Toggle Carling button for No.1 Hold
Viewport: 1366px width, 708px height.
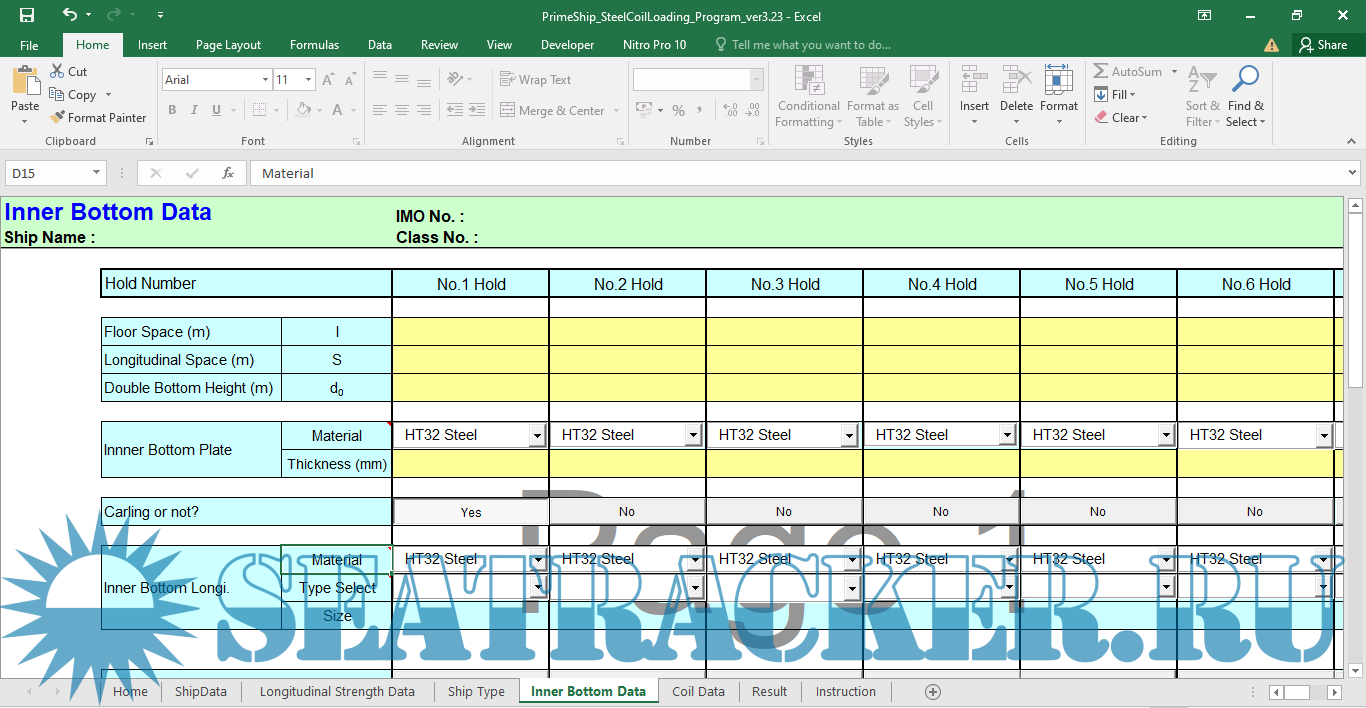(471, 512)
